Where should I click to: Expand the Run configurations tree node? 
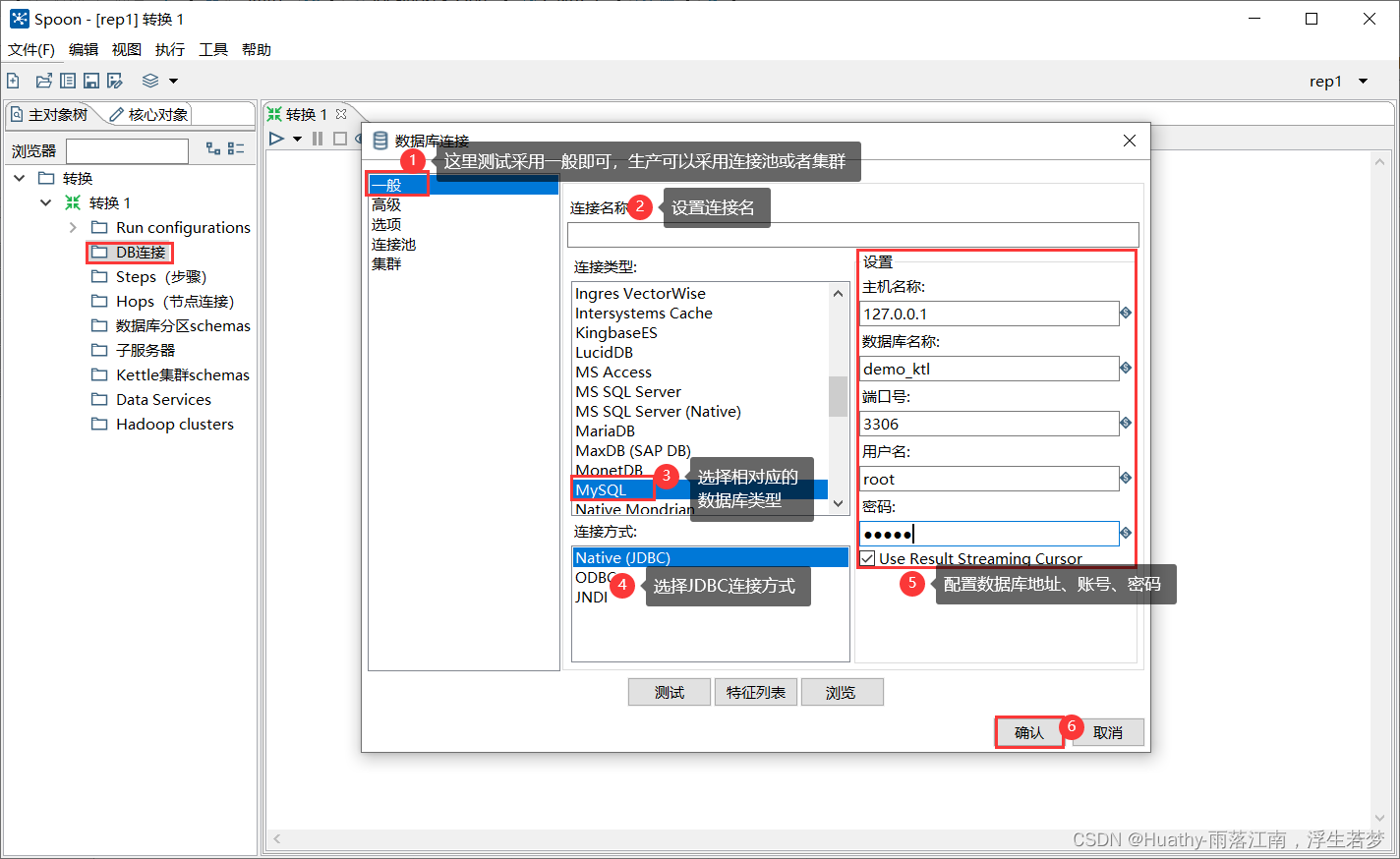[72, 227]
